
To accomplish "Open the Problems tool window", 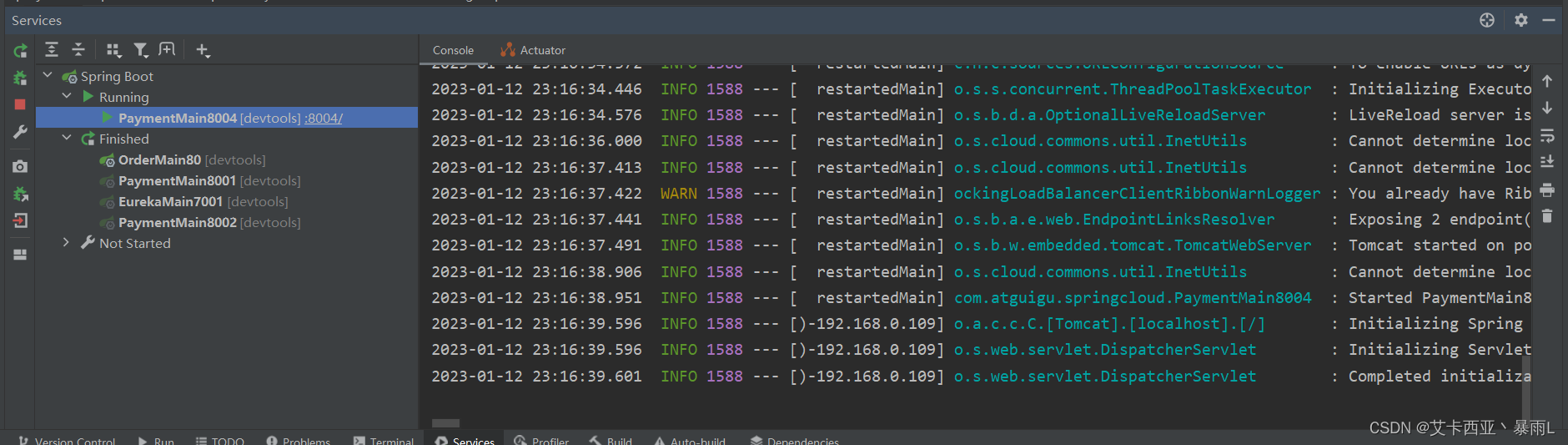I will tap(298, 440).
